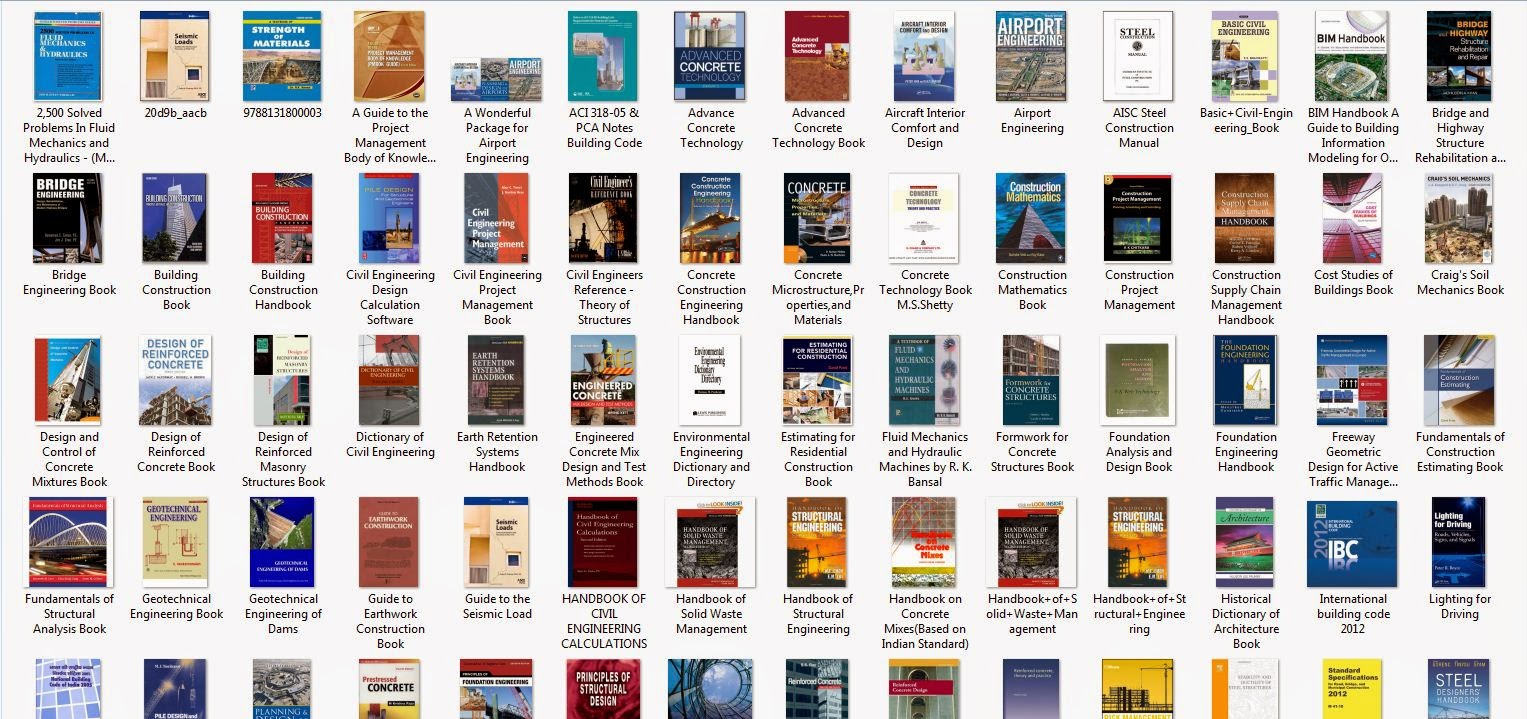Select the file label Guide to the Seismic Load
This screenshot has width=1527, height=719.
497,606
